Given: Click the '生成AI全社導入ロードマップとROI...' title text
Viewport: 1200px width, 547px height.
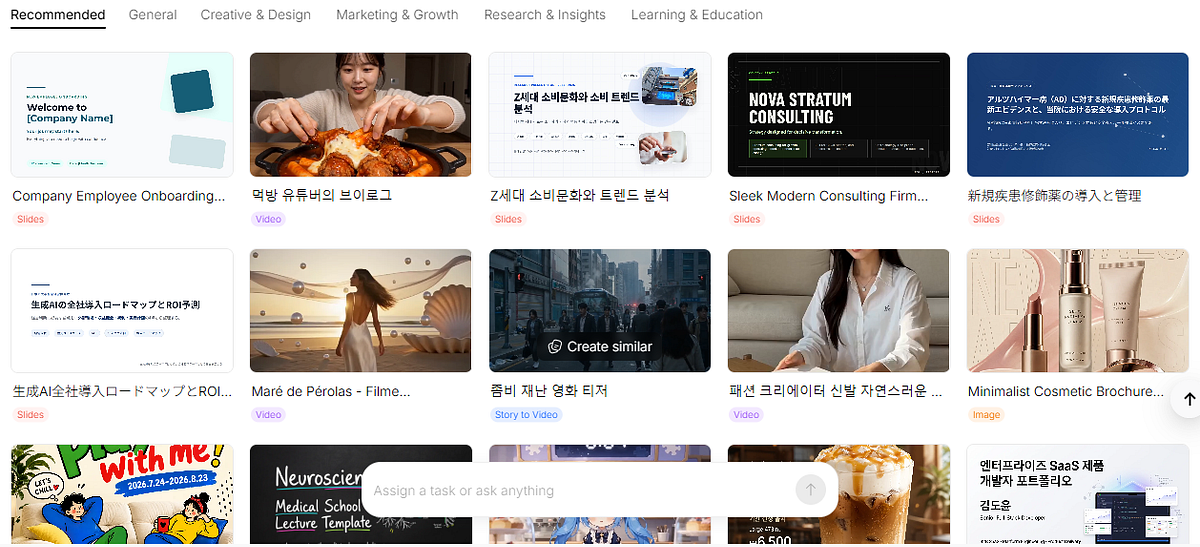Looking at the screenshot, I should [x=121, y=391].
